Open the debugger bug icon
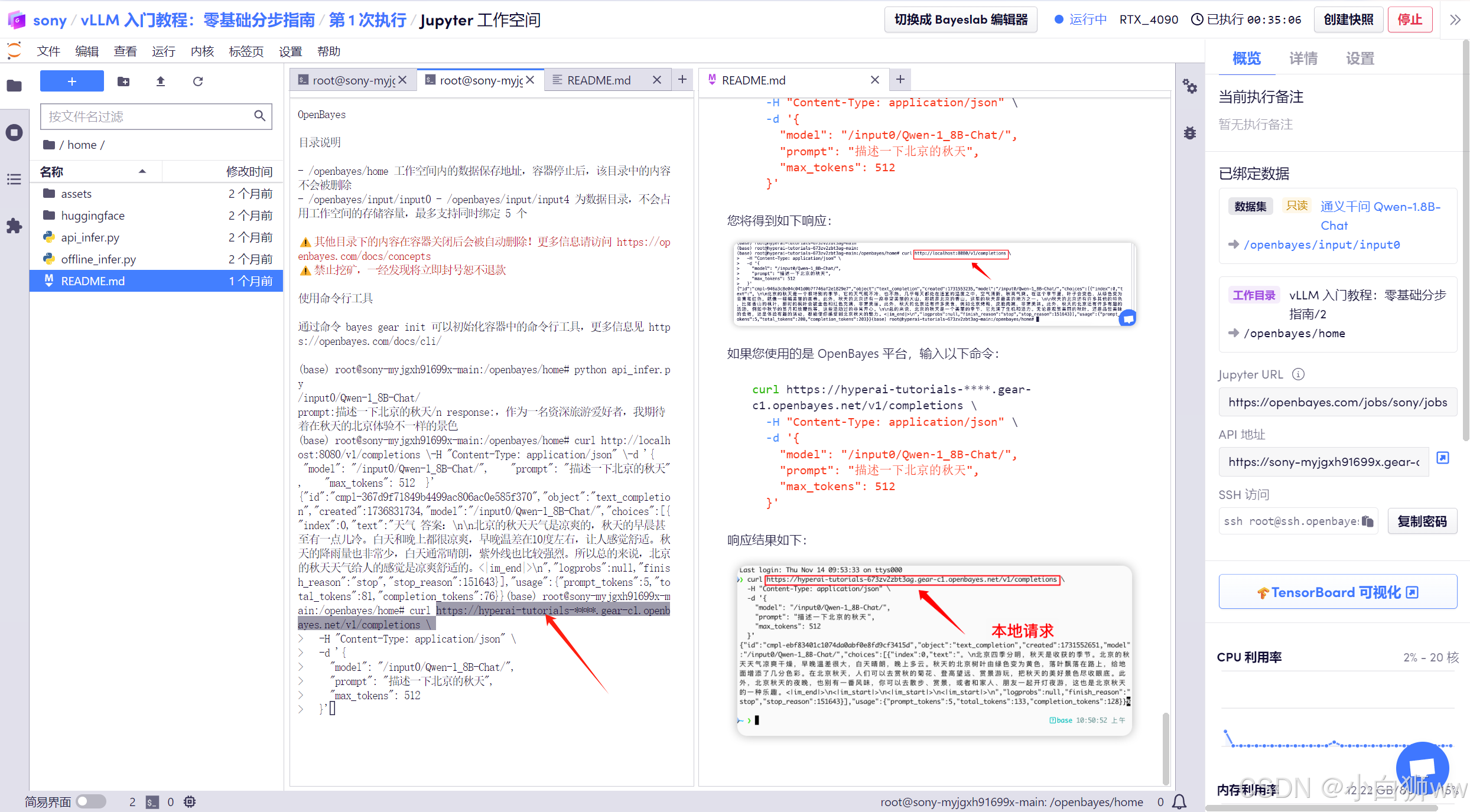Screen dimensions: 1470x812 [x=1189, y=133]
